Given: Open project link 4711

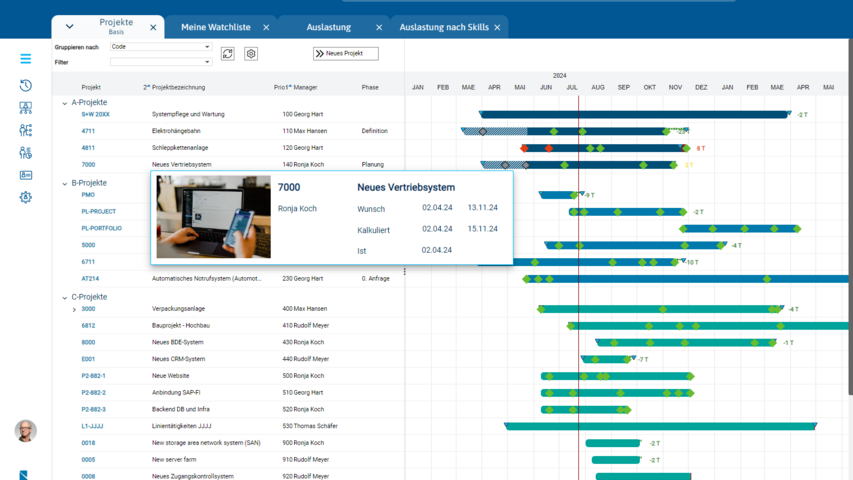Looking at the screenshot, I should [88, 131].
